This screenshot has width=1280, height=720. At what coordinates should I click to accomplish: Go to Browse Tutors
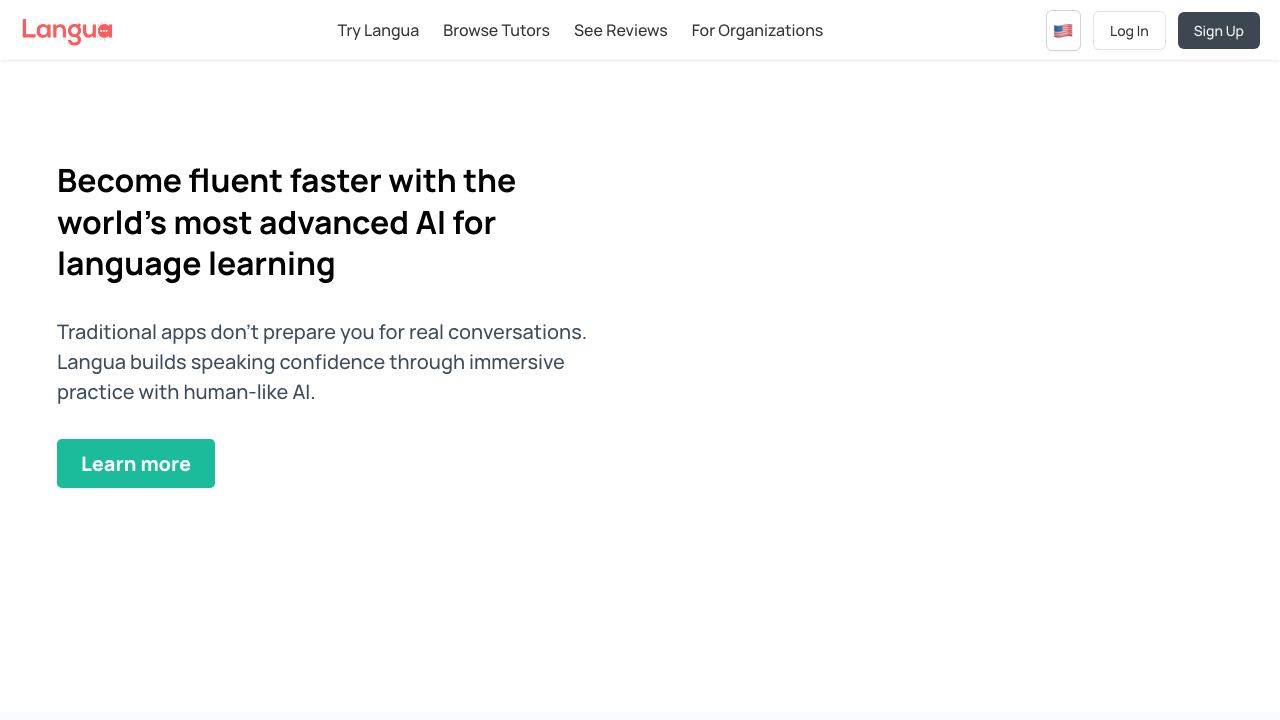click(x=496, y=30)
